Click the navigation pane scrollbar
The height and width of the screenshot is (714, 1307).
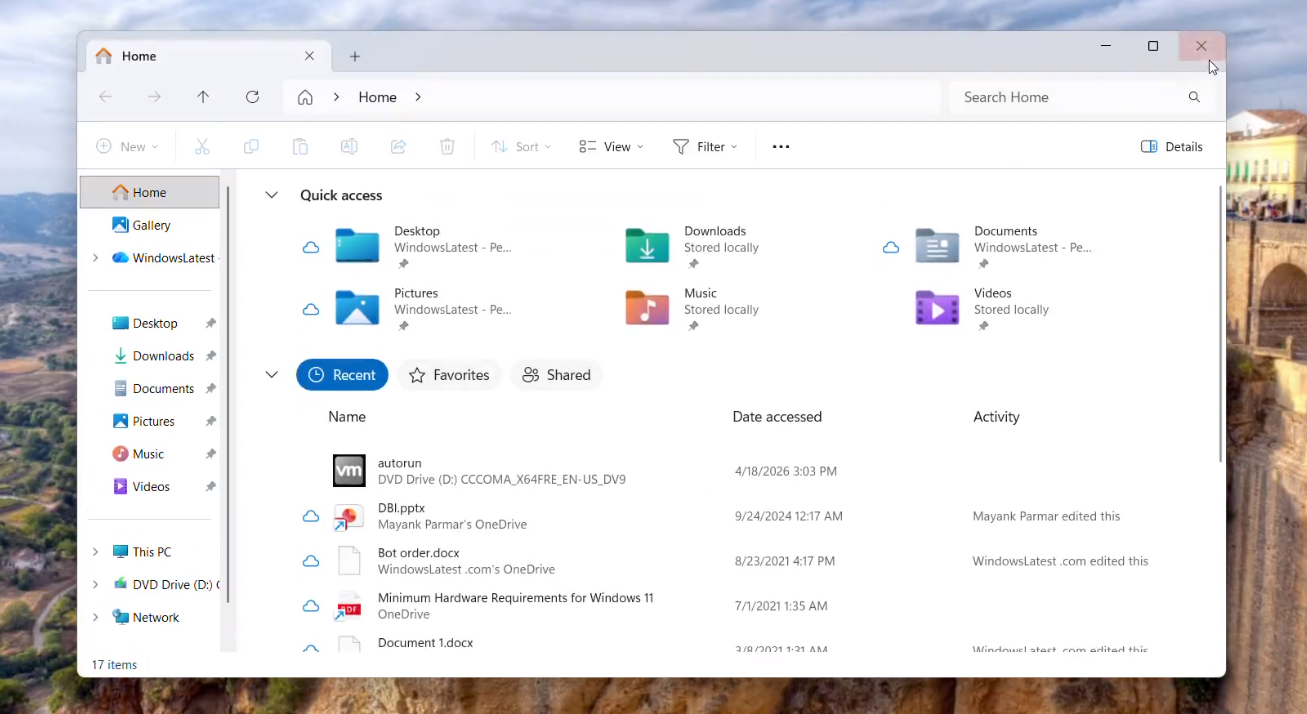click(228, 394)
